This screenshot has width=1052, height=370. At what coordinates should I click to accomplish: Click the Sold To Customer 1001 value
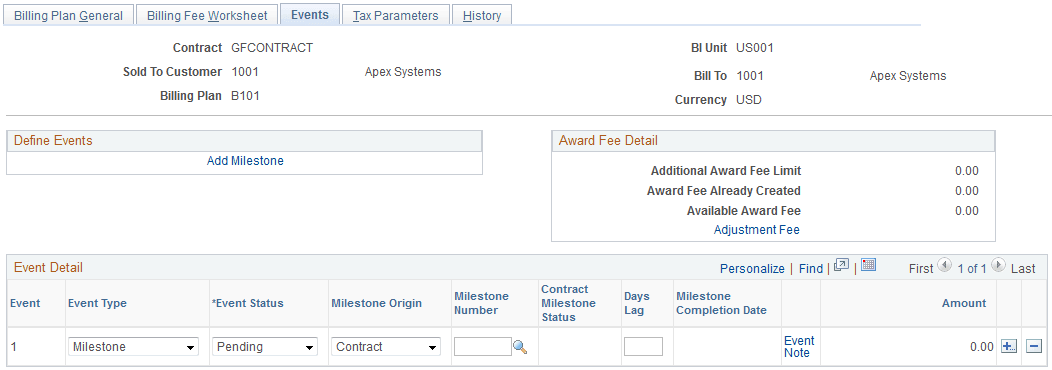[x=245, y=72]
